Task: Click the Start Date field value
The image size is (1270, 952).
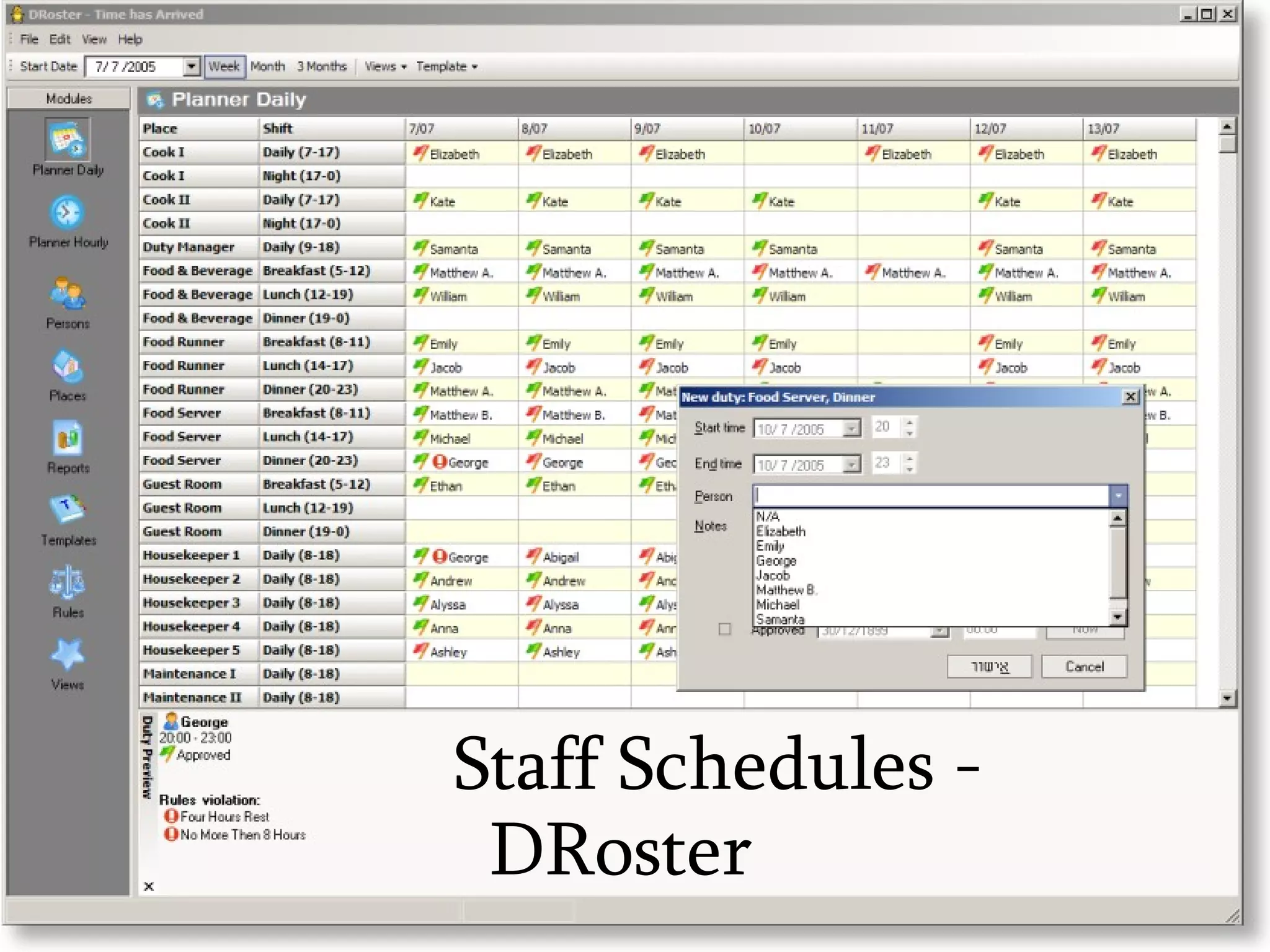Action: 125,66
